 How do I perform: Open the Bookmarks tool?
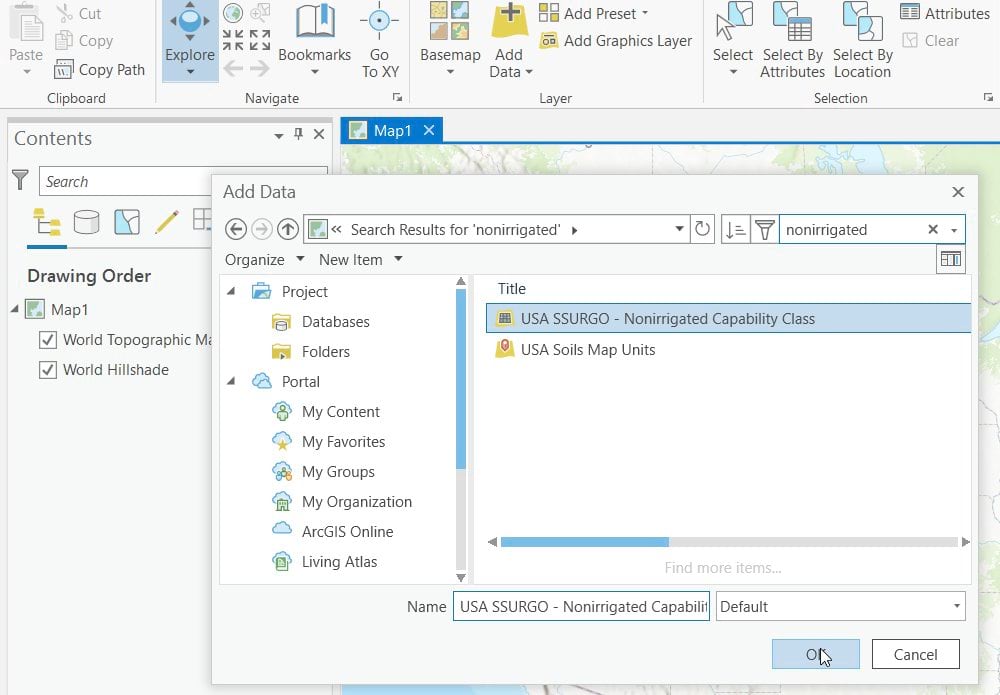pos(314,40)
